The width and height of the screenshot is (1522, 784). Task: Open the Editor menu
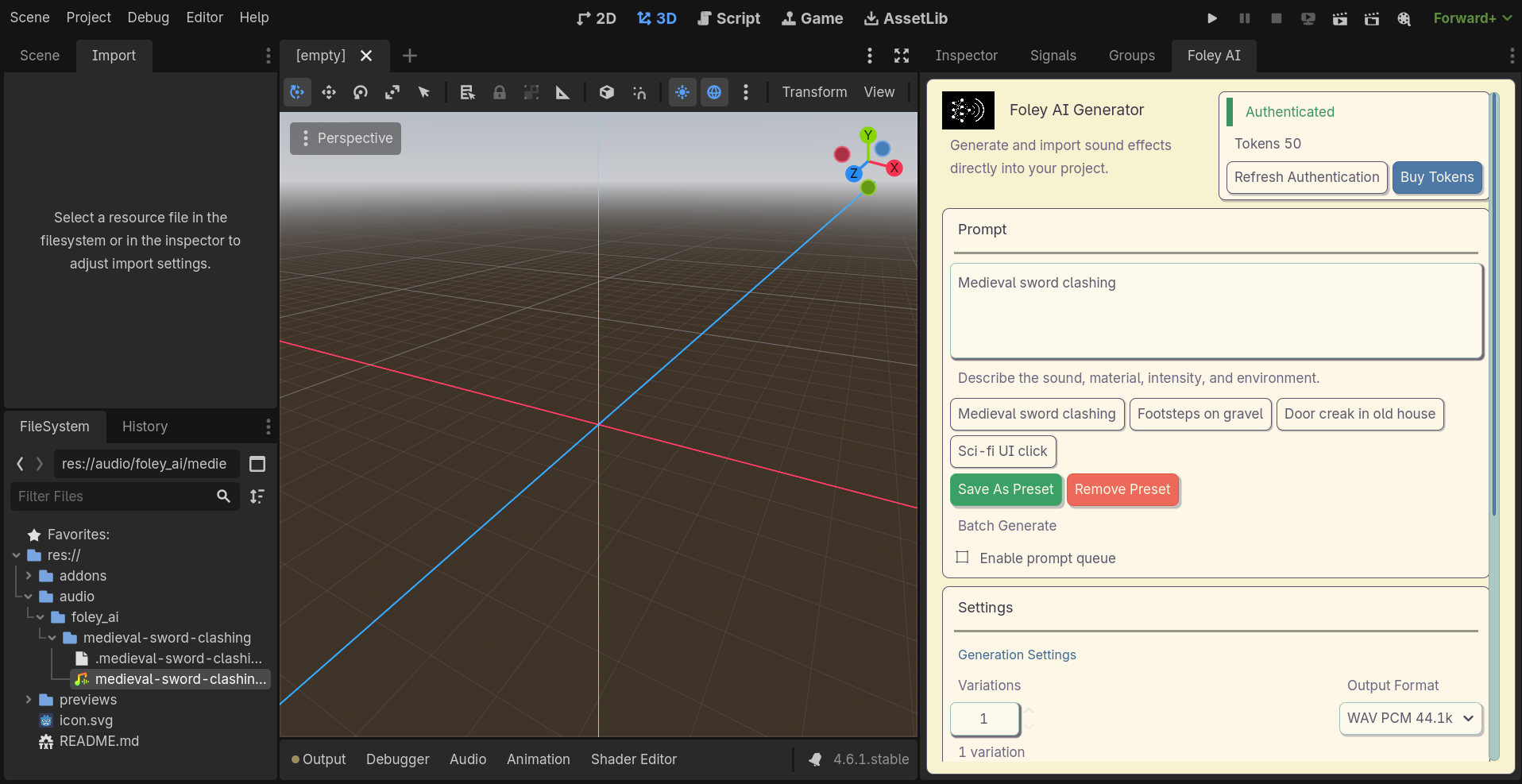point(203,17)
